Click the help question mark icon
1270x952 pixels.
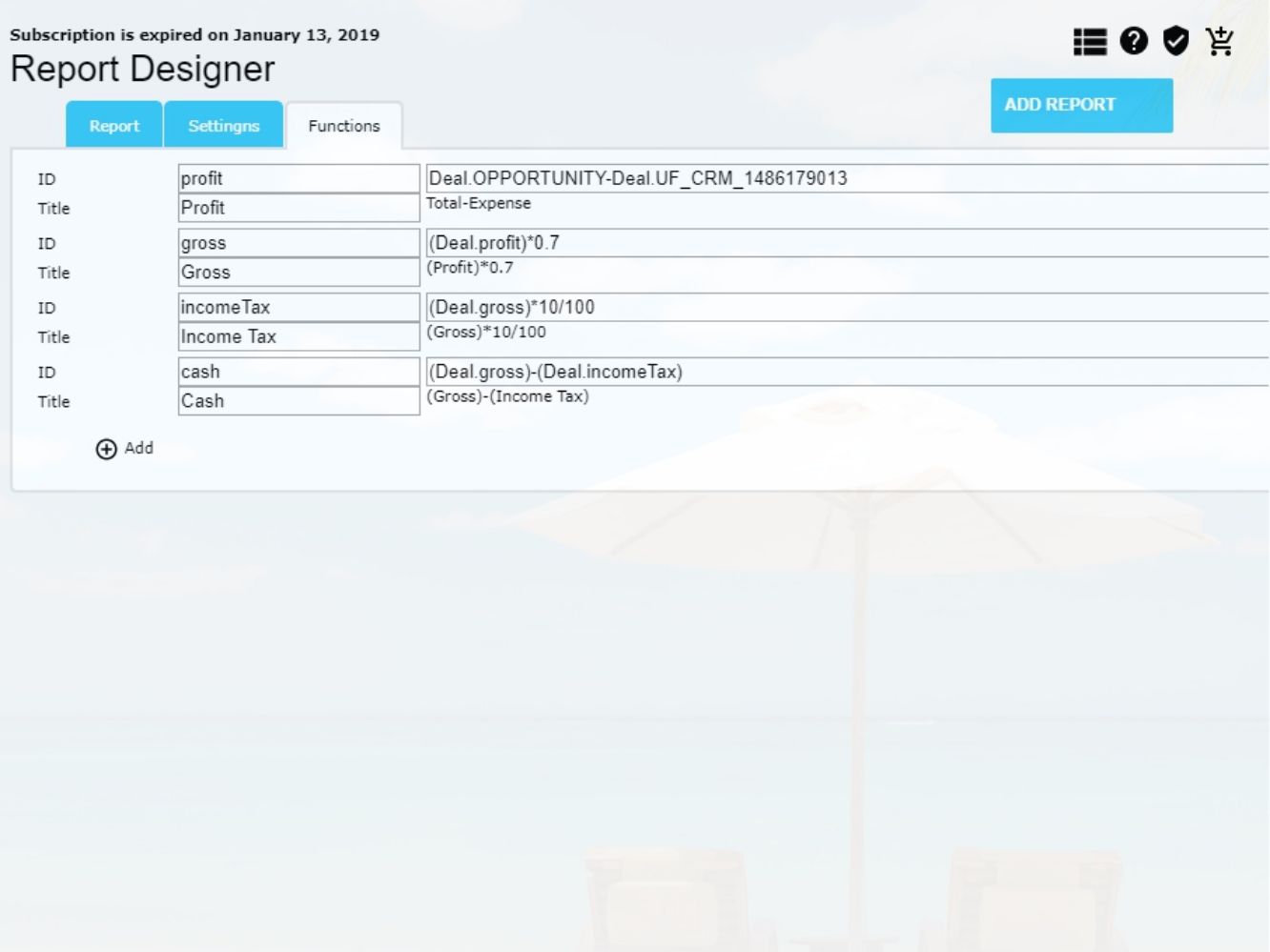click(1134, 41)
